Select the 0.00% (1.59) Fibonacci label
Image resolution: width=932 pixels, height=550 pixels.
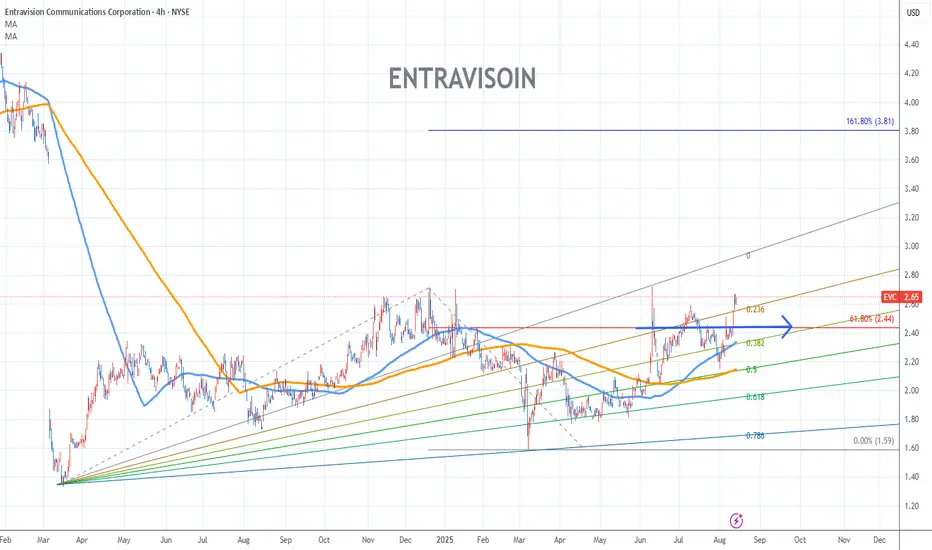[x=873, y=441]
